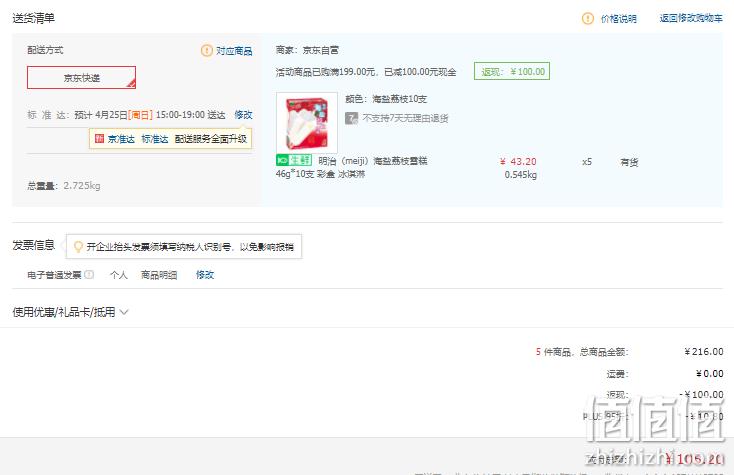Click the chevron beside 使用优惠/礼品卡/抵用
734x475 pixels.
pyautogui.click(x=124, y=312)
